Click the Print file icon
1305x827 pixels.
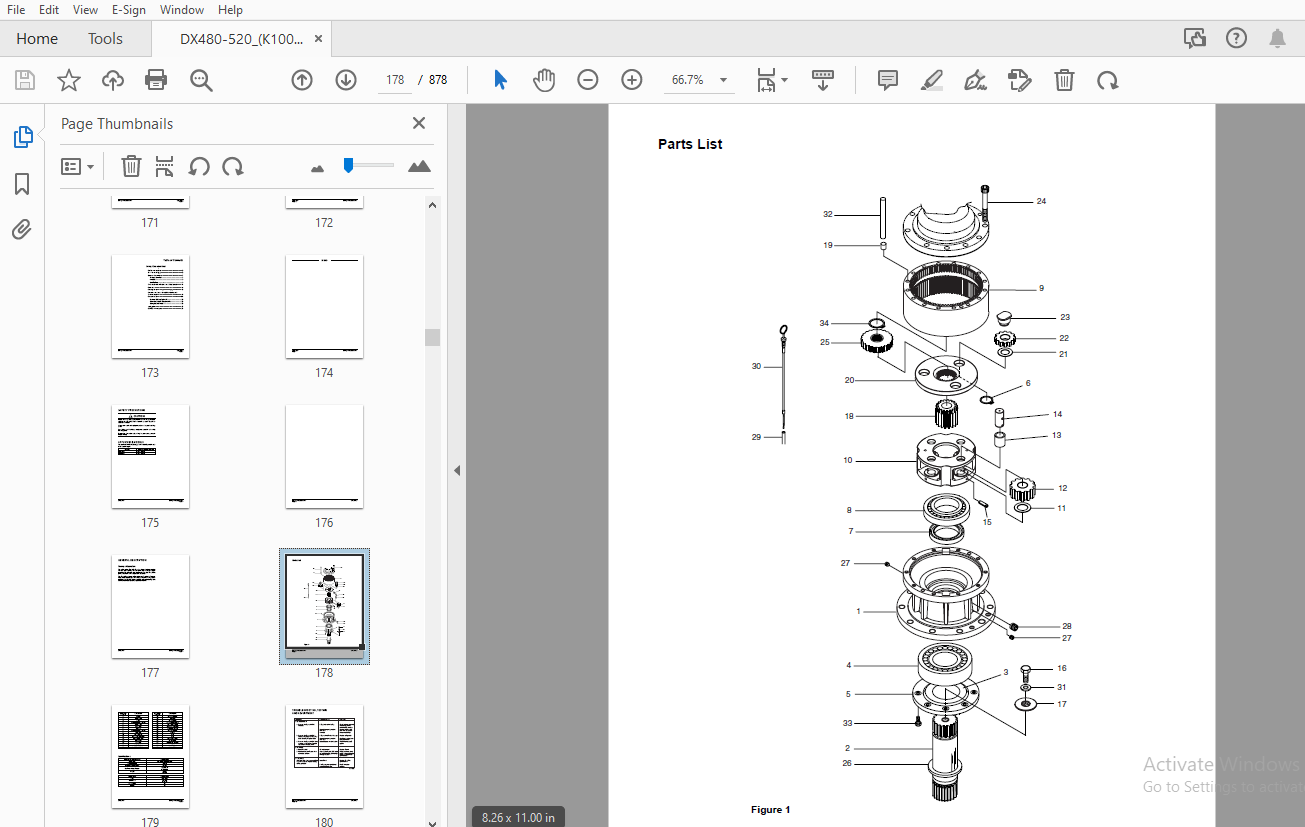tap(156, 80)
